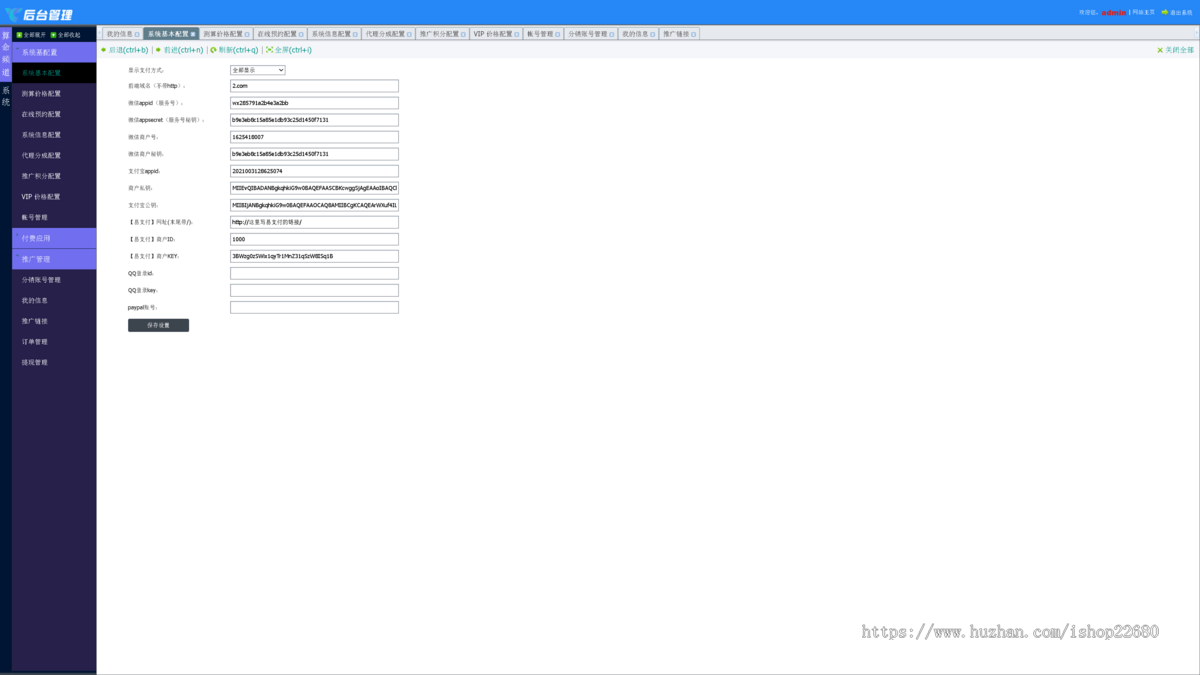The height and width of the screenshot is (675, 1200).
Task: Switch to the 分销账号管理 tab
Action: [590, 34]
